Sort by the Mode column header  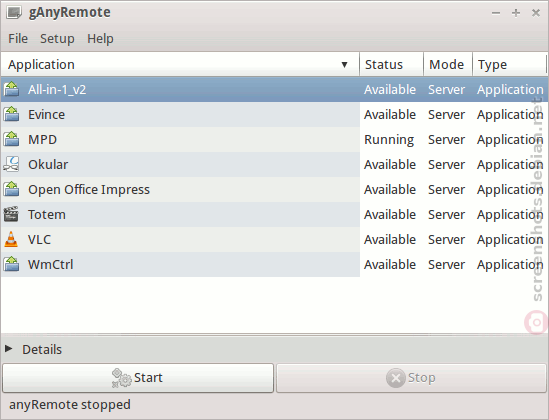click(448, 64)
